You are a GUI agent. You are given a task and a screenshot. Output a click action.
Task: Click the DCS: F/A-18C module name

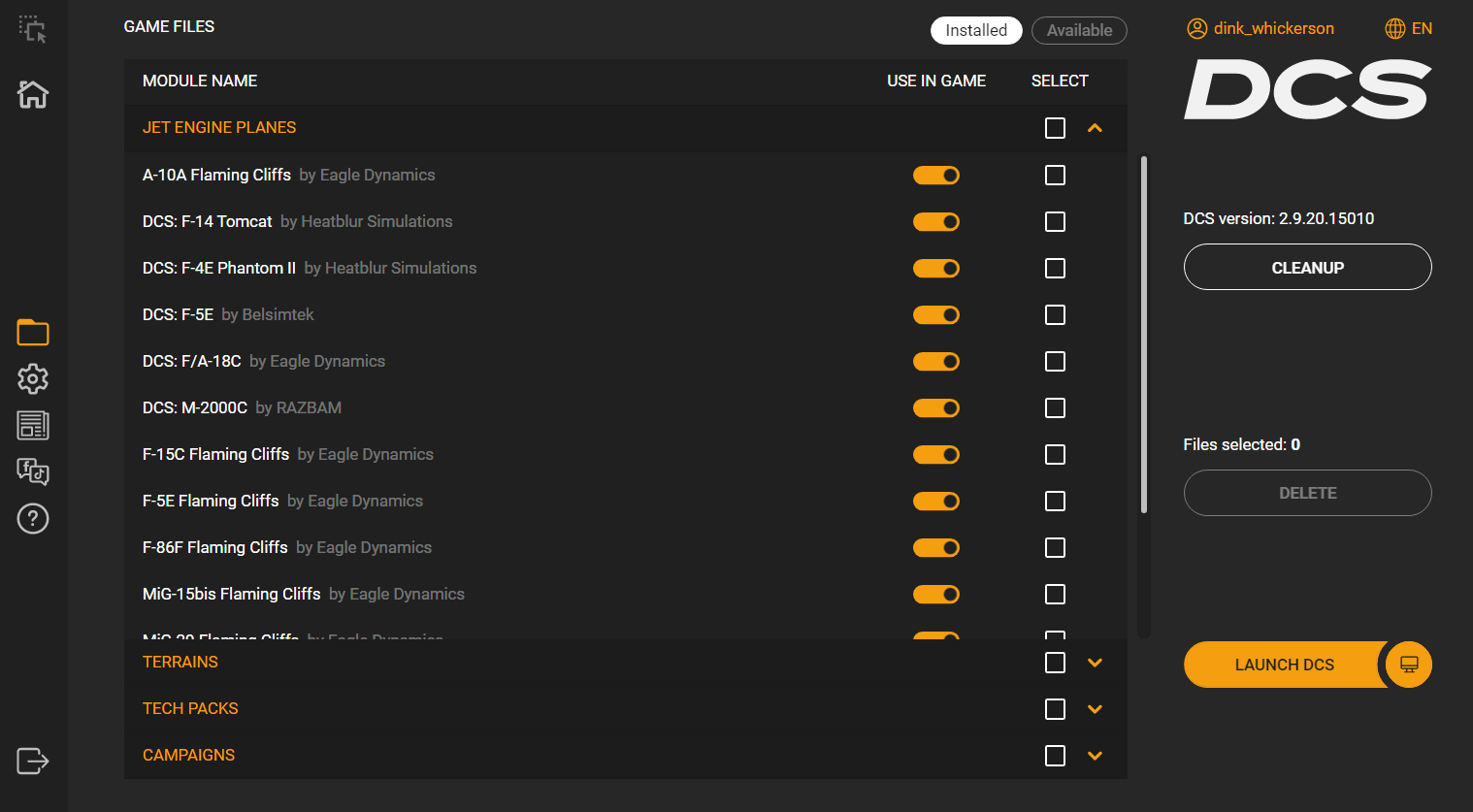[x=192, y=361]
